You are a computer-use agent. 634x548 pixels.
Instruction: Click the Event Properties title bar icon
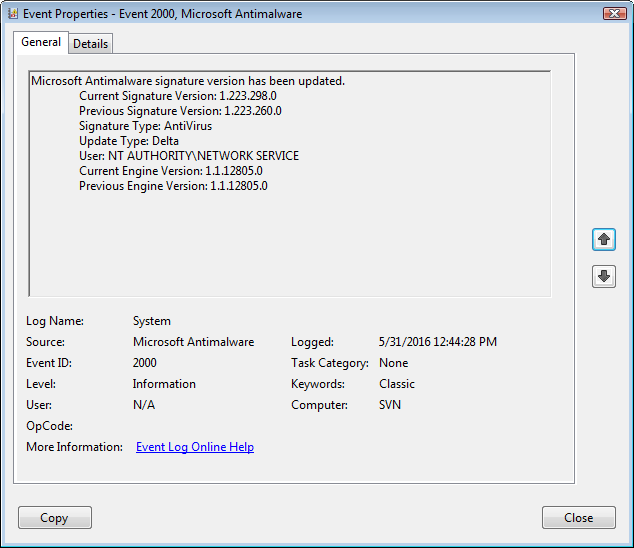(x=13, y=13)
